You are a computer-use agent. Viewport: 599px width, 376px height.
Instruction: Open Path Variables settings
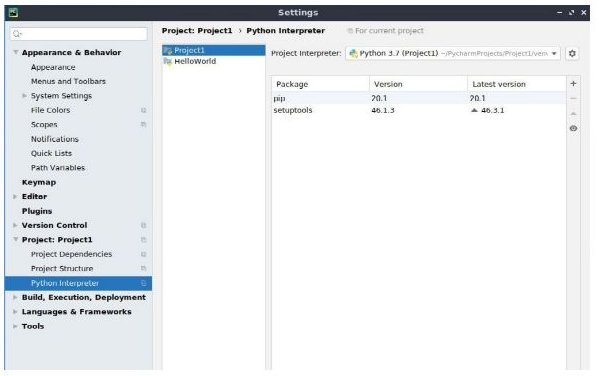coord(58,168)
